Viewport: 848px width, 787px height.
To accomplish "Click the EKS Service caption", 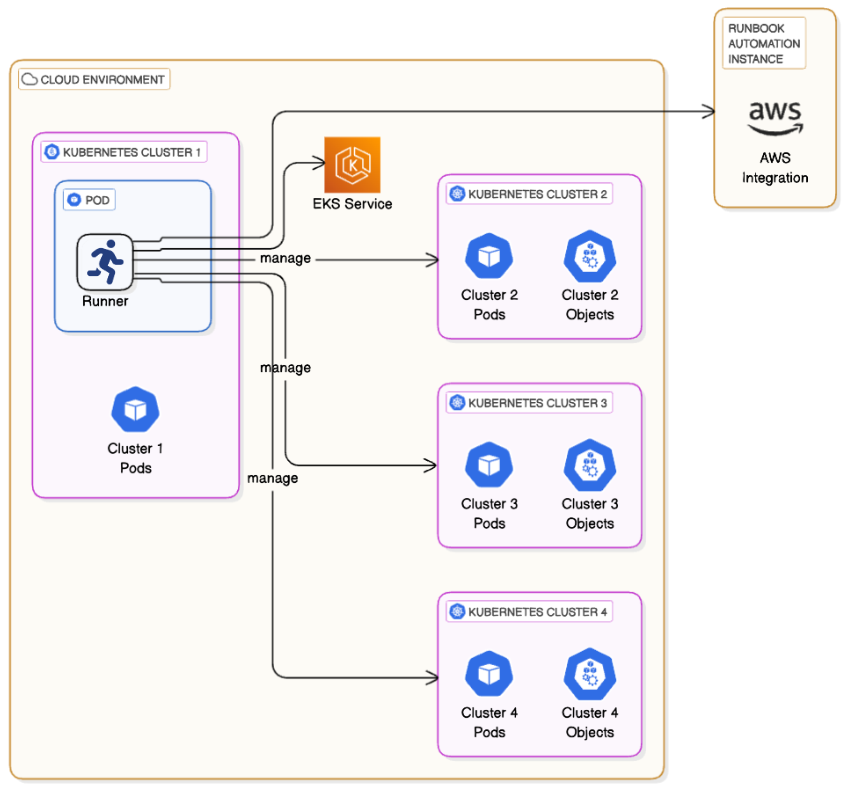I will tap(352, 204).
